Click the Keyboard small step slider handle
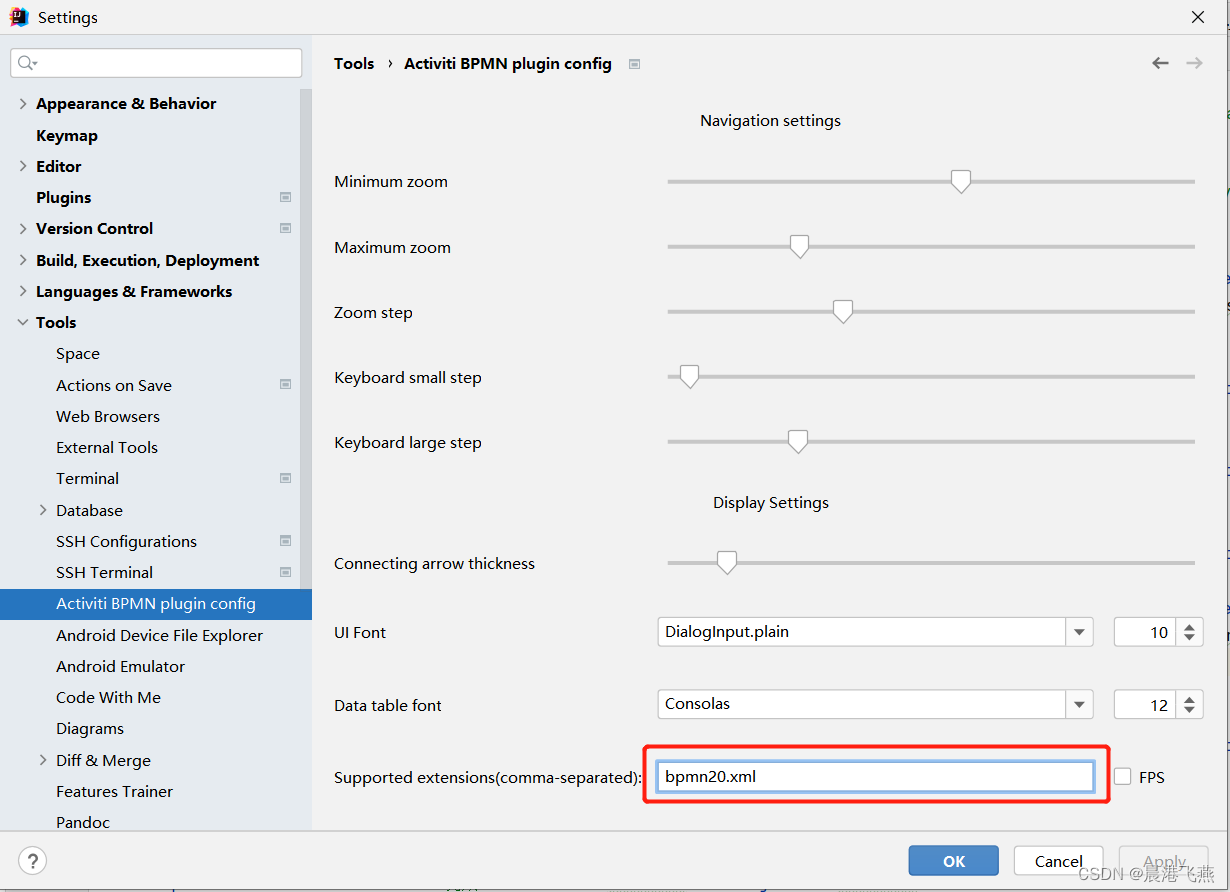 click(689, 376)
